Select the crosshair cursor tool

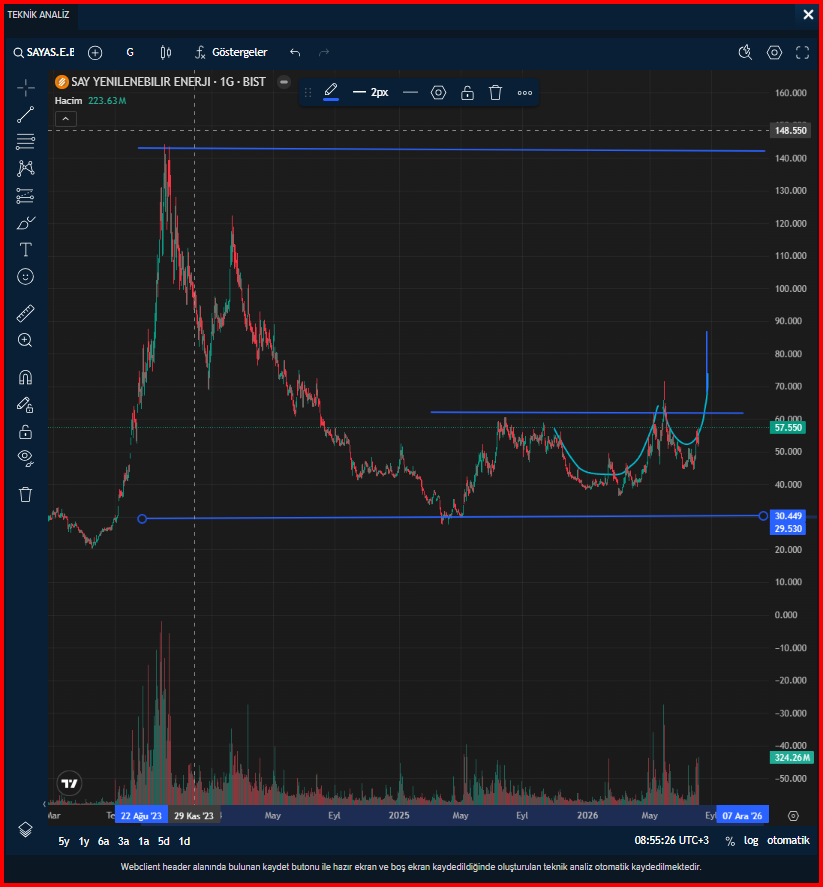(25, 87)
